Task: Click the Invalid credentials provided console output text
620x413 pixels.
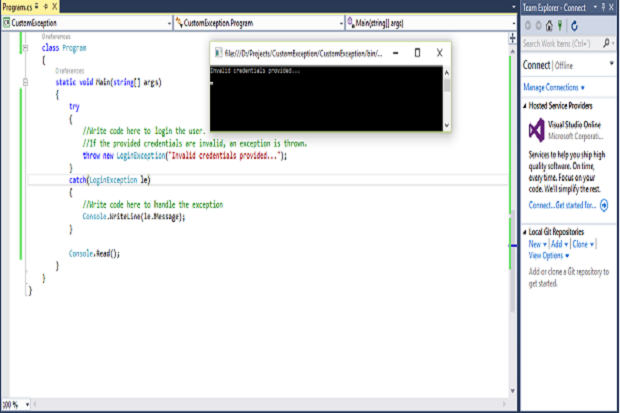Action: pyautogui.click(x=255, y=70)
